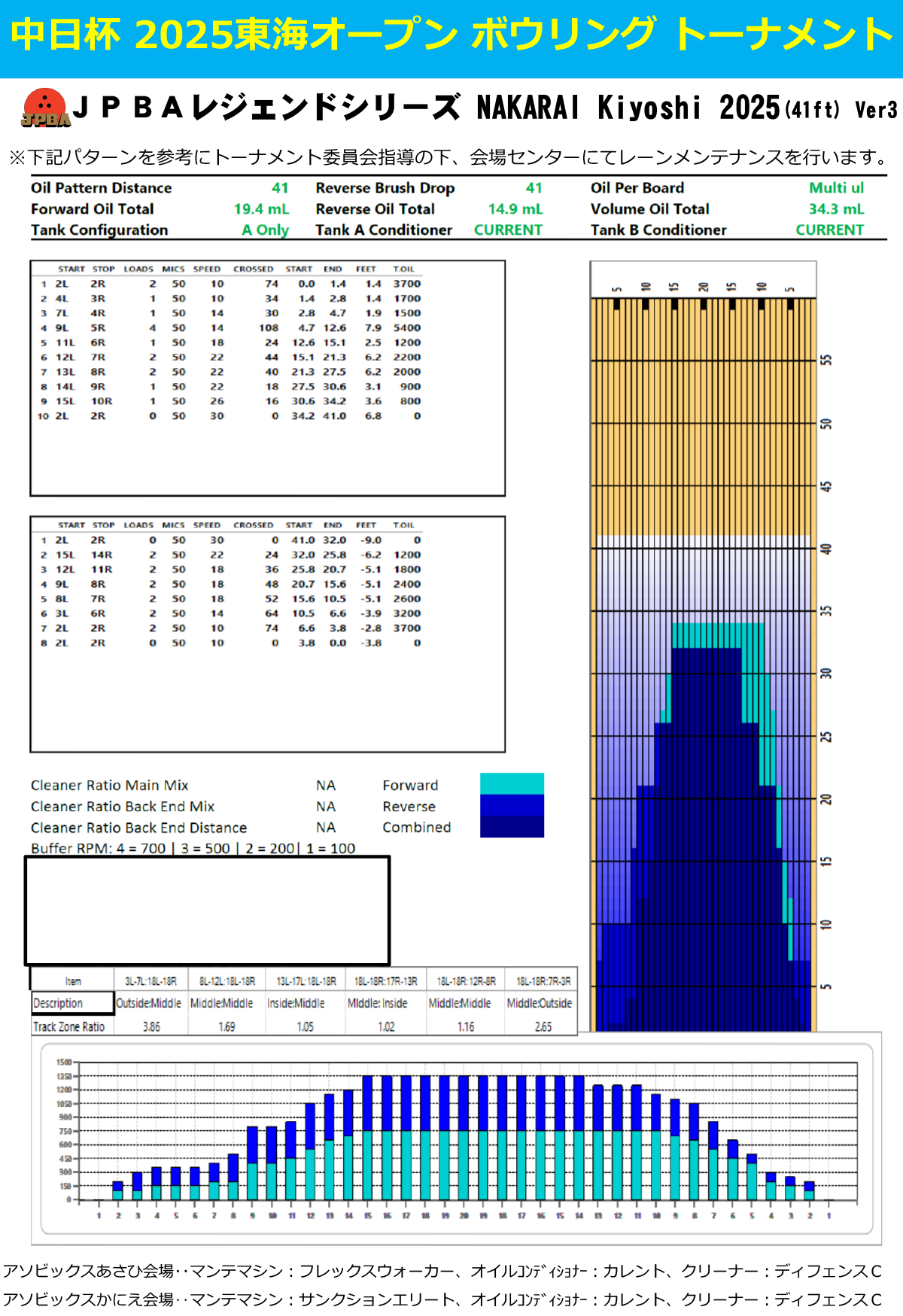Click the 41 value beside Oil Pattern Distance

[x=280, y=188]
